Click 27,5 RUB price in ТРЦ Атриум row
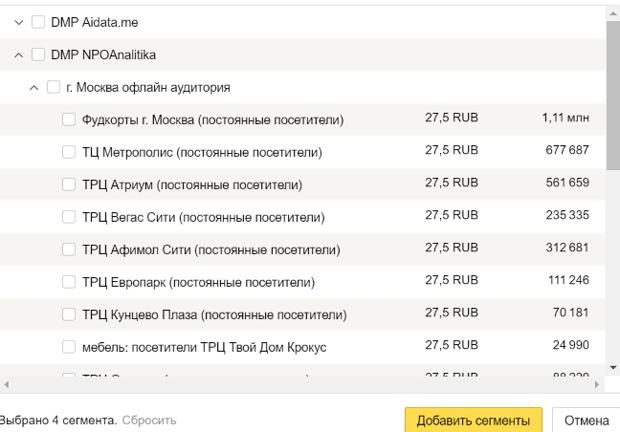This screenshot has height=432, width=620. [452, 182]
